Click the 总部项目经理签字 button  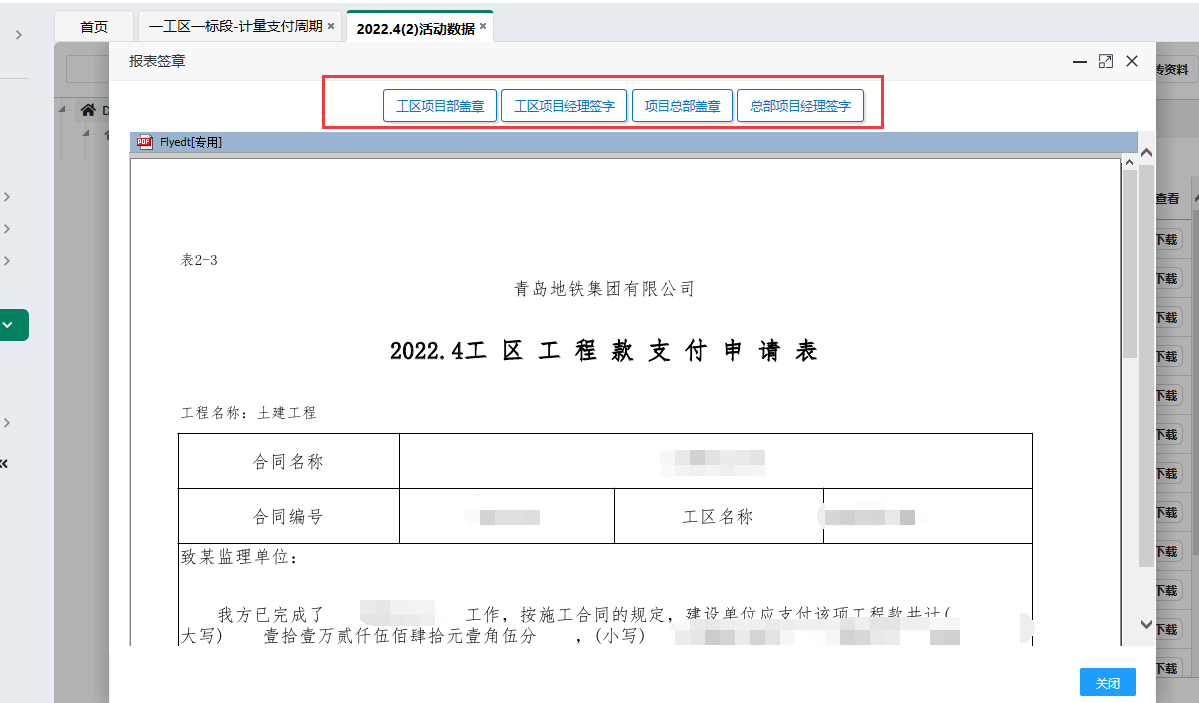coord(800,106)
